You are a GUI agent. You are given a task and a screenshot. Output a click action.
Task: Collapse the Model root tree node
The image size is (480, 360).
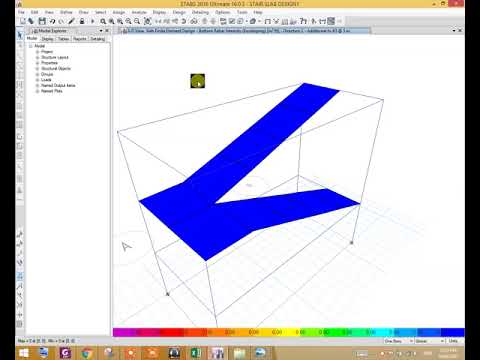tap(31, 46)
